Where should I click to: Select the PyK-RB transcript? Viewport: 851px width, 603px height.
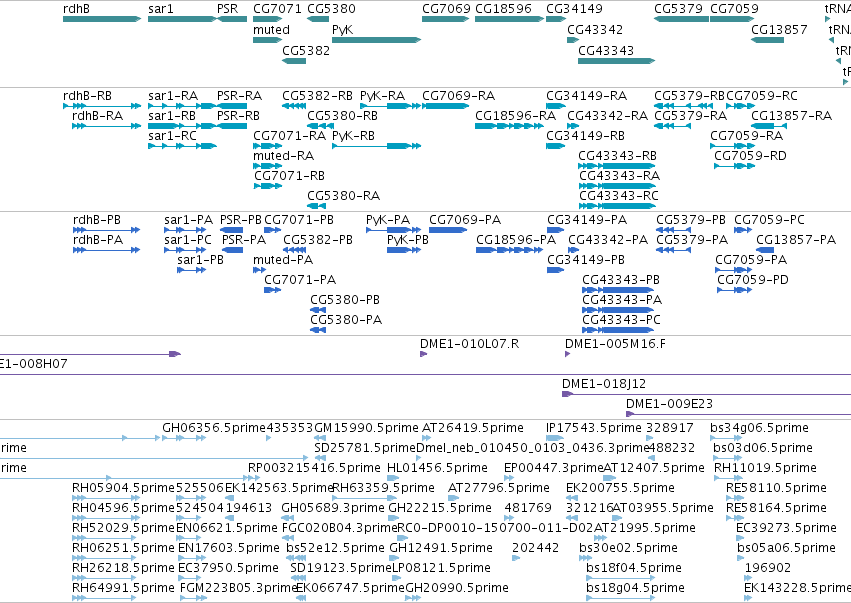click(x=377, y=145)
